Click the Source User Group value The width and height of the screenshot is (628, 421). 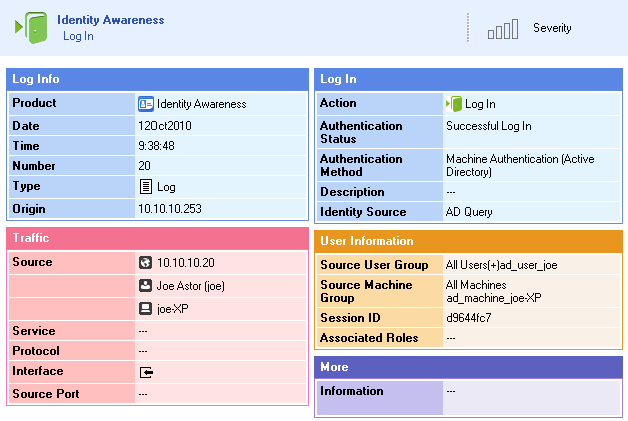pos(501,265)
